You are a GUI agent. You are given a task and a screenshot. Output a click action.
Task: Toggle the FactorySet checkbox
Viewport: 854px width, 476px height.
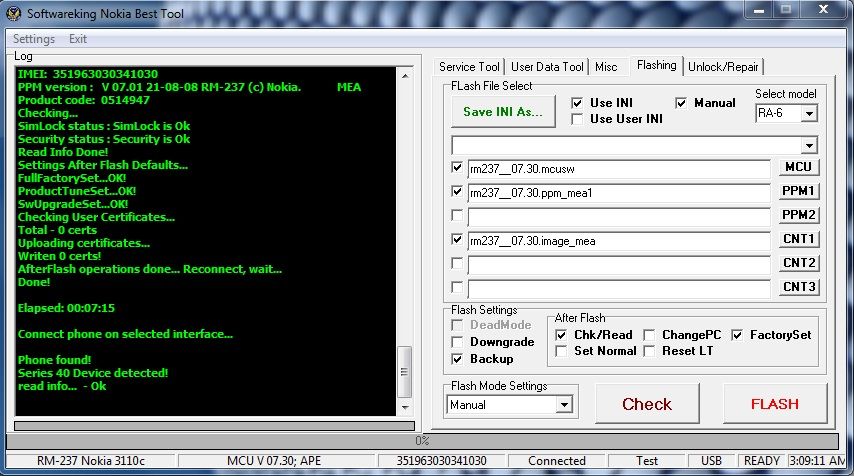pyautogui.click(x=737, y=335)
